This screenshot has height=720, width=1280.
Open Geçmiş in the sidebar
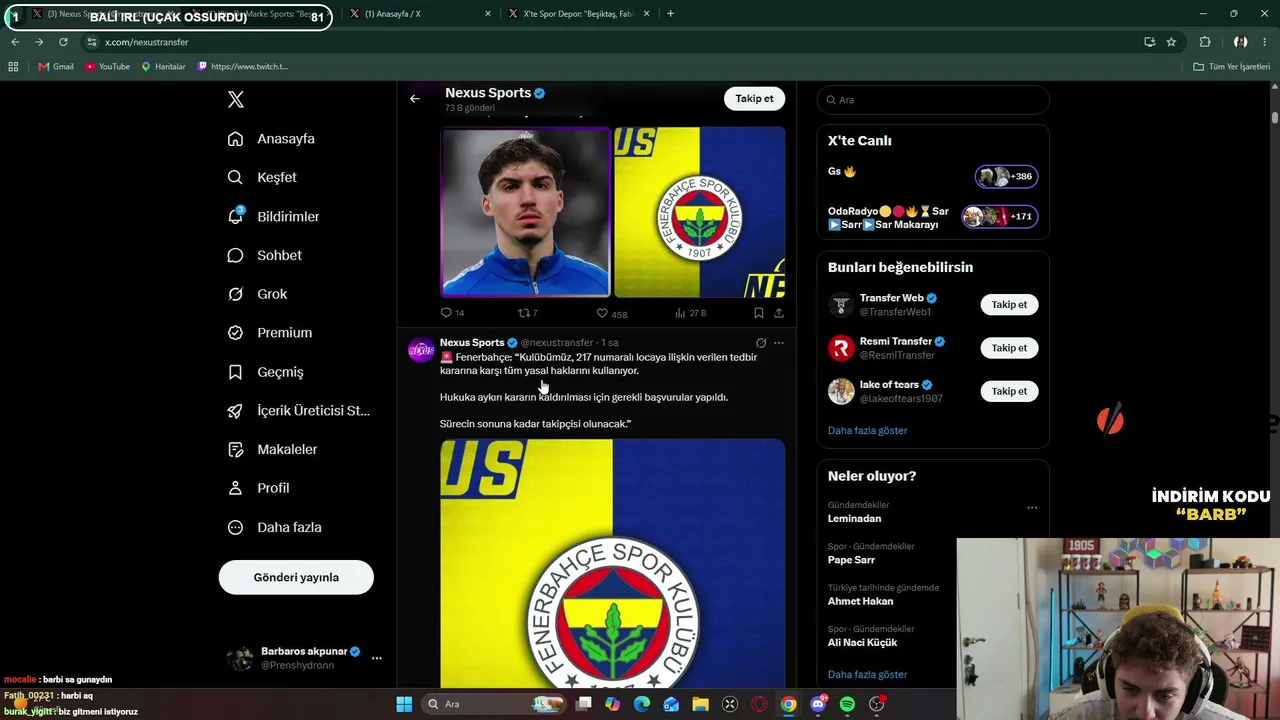(x=265, y=372)
